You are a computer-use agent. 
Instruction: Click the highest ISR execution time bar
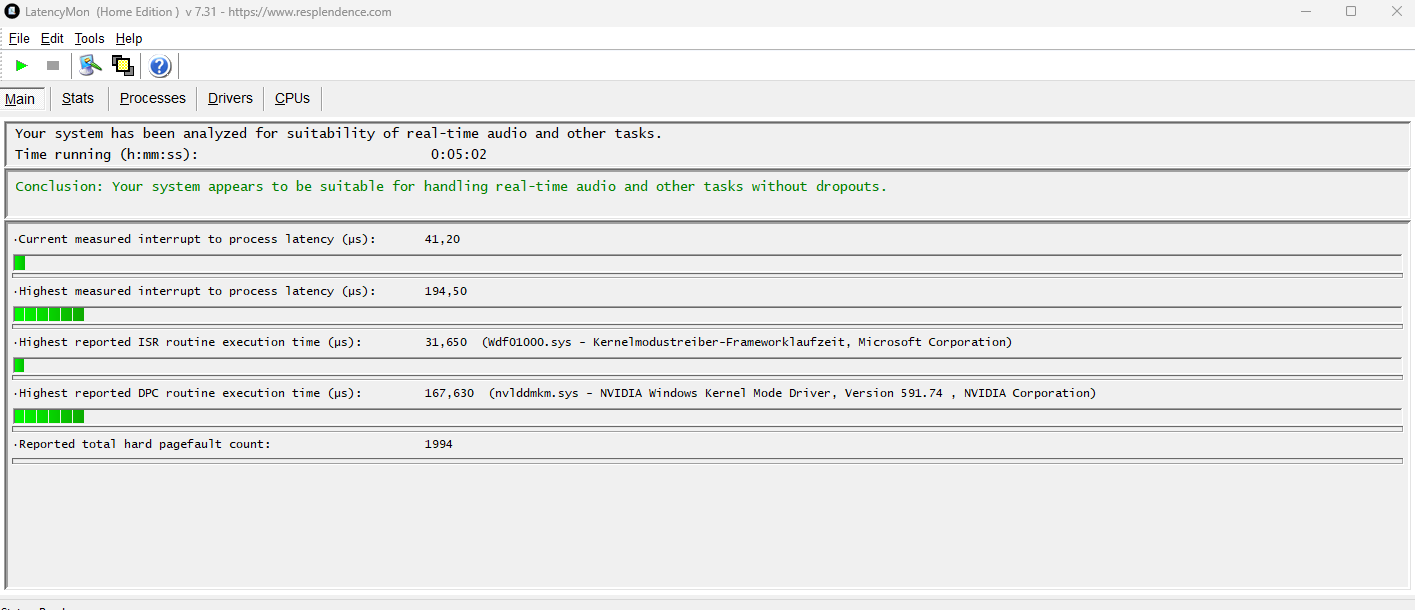coord(707,365)
